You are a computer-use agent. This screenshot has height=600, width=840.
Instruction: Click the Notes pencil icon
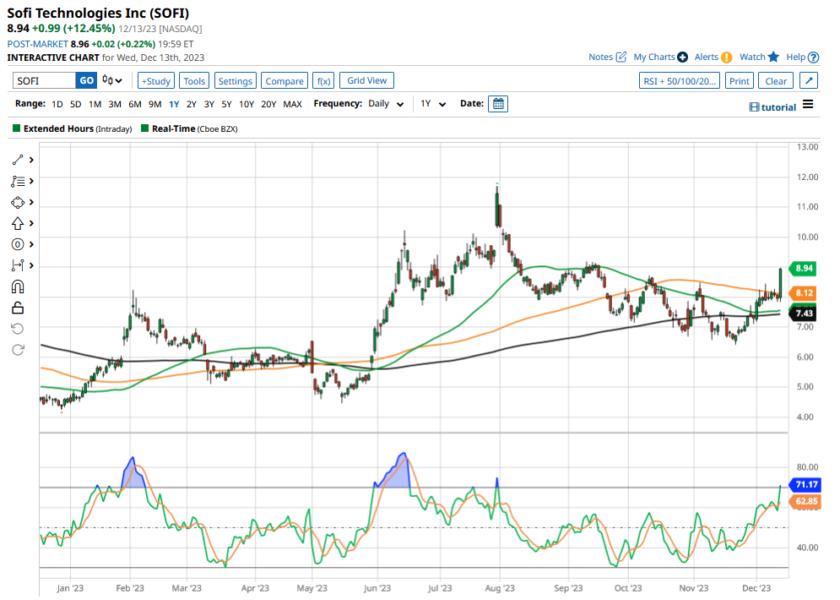pyautogui.click(x=620, y=57)
